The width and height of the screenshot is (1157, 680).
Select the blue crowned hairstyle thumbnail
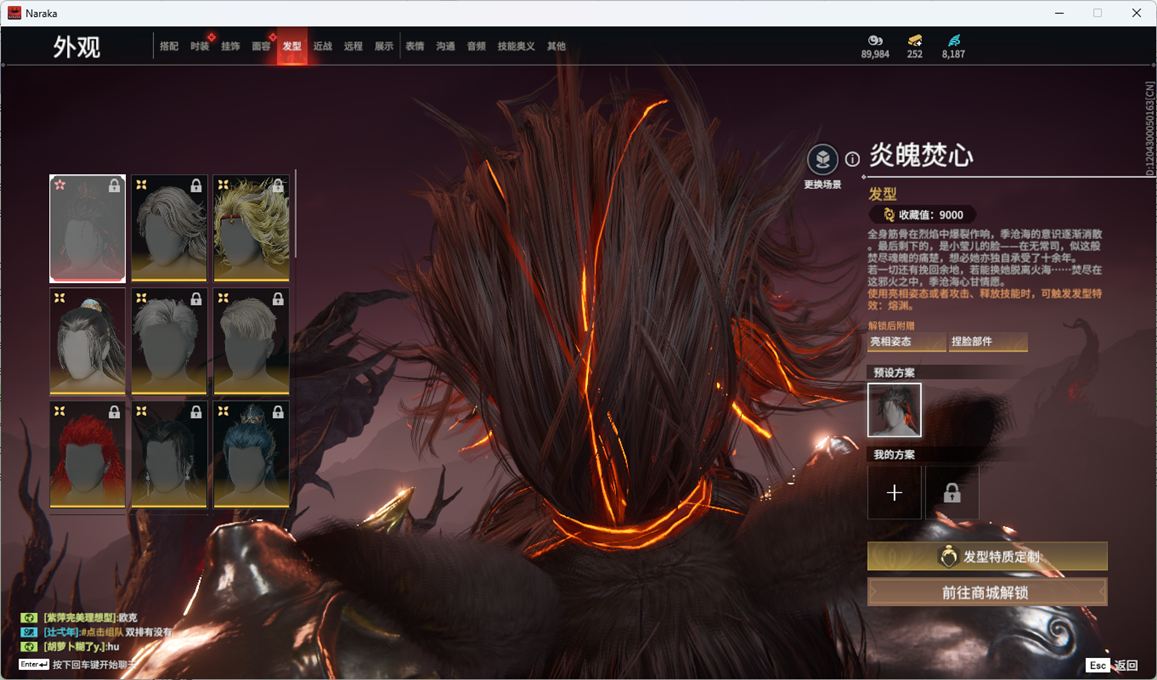(x=252, y=454)
